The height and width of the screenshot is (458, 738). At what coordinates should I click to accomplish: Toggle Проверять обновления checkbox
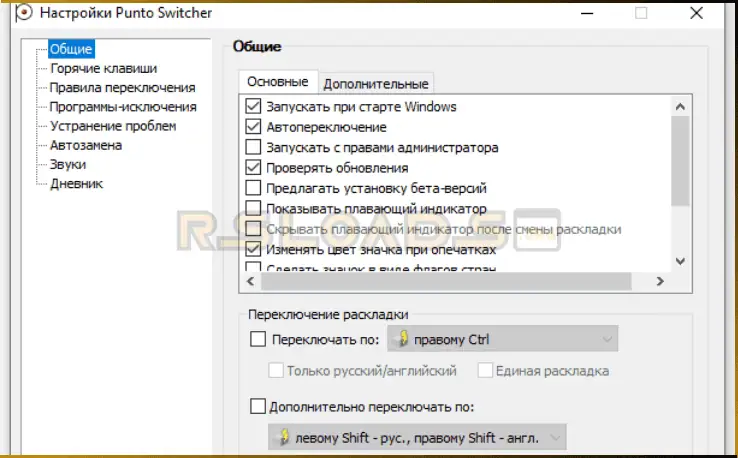coord(253,168)
